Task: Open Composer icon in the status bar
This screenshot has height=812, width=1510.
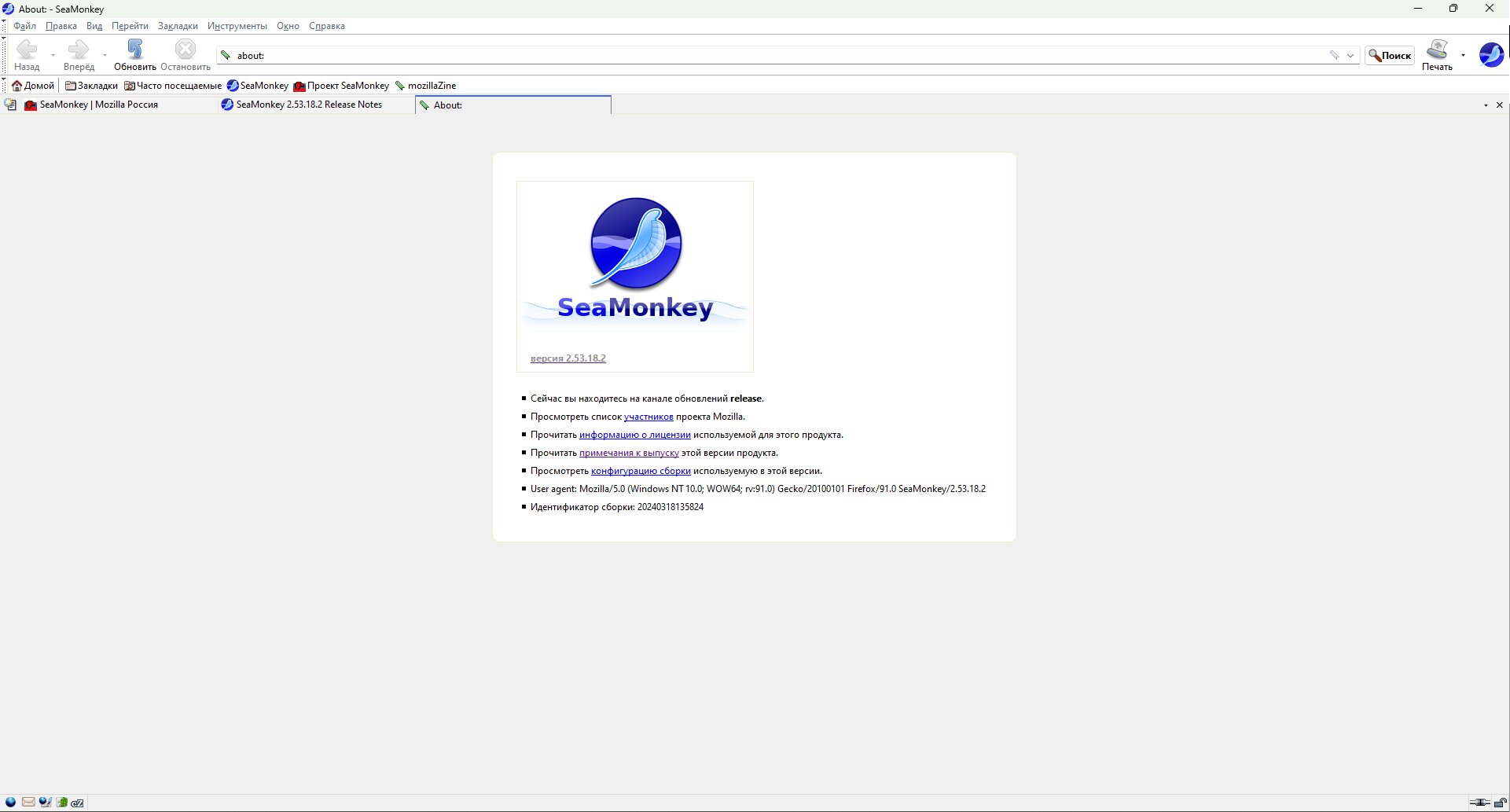Action: (x=46, y=803)
